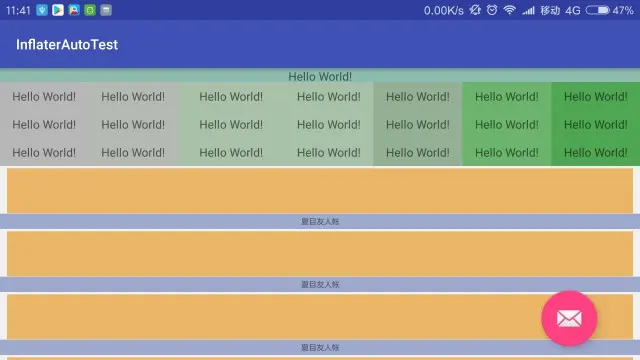Tap the 4G network type label

click(573, 10)
